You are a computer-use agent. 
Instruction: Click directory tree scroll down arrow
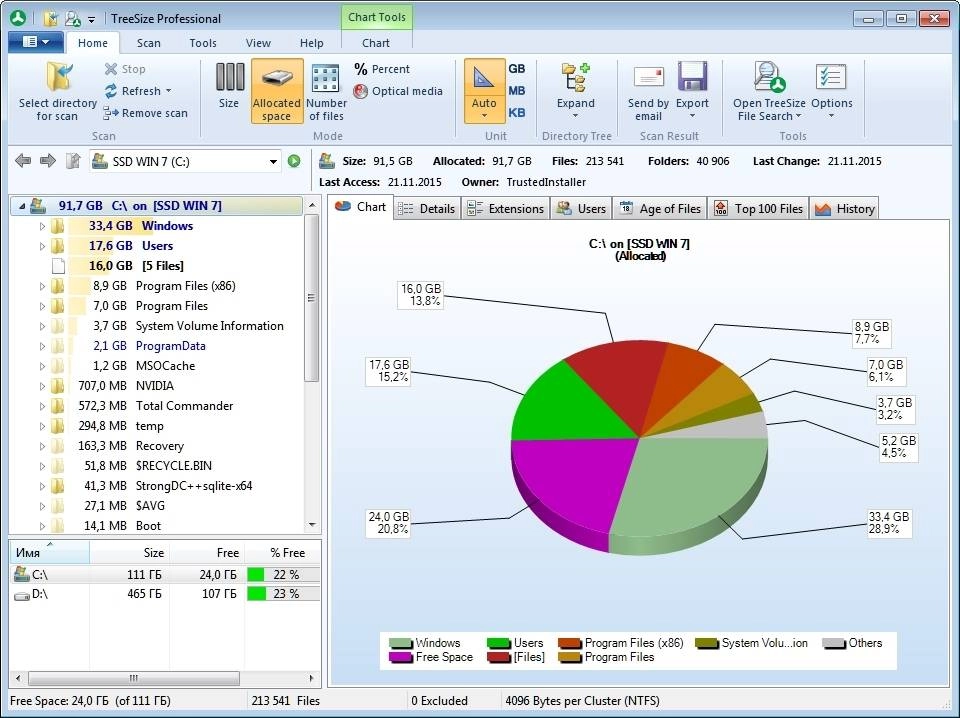(x=312, y=525)
